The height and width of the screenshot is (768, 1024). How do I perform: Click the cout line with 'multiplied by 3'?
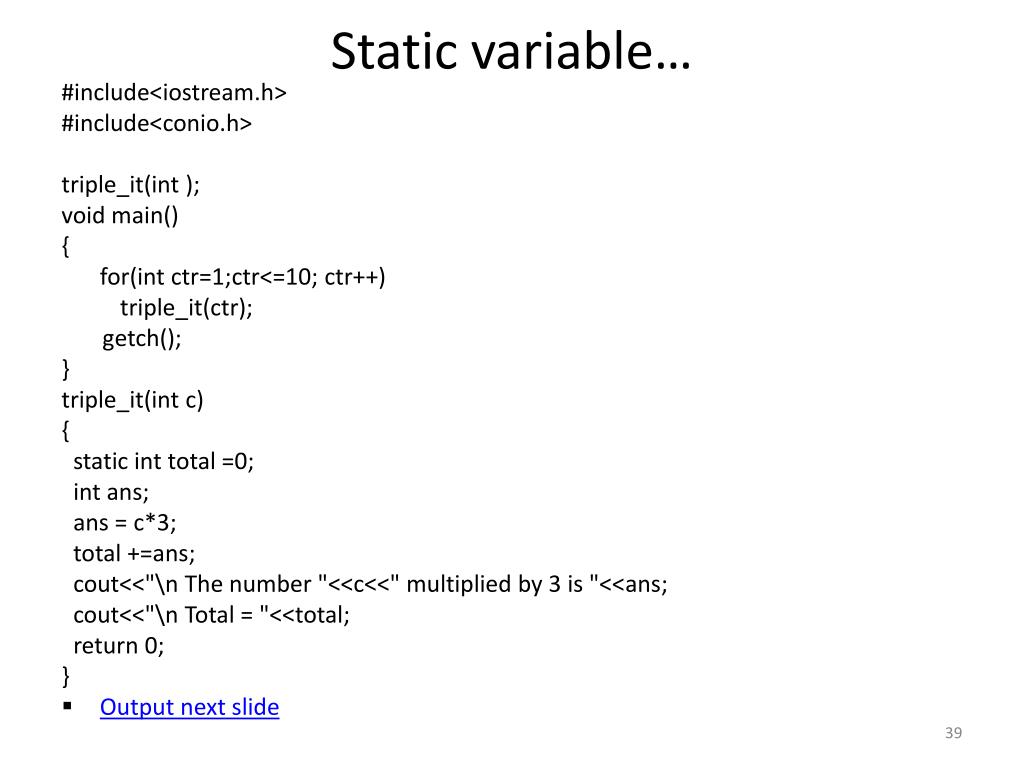[x=370, y=584]
